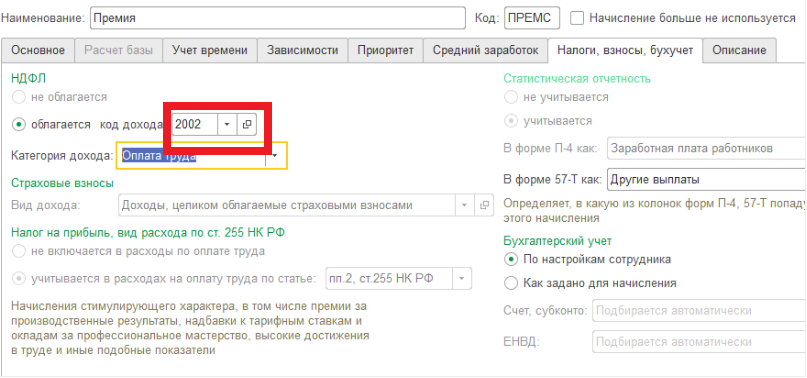The image size is (807, 378).
Task: Open the income code 2002 record icon
Action: coord(247,124)
